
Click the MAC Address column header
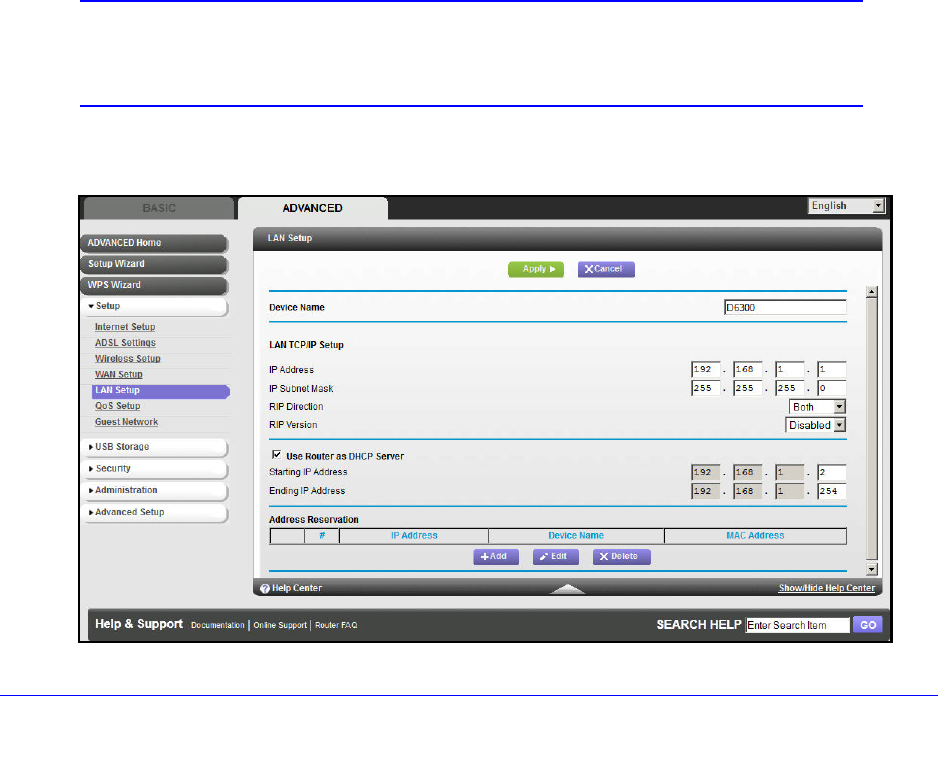pos(755,536)
